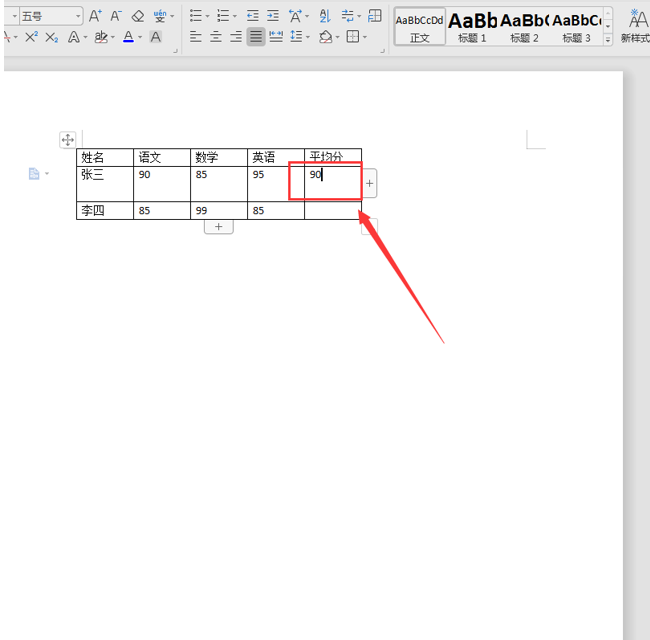
Task: Open the font name dropdown arrow
Action: point(15,17)
